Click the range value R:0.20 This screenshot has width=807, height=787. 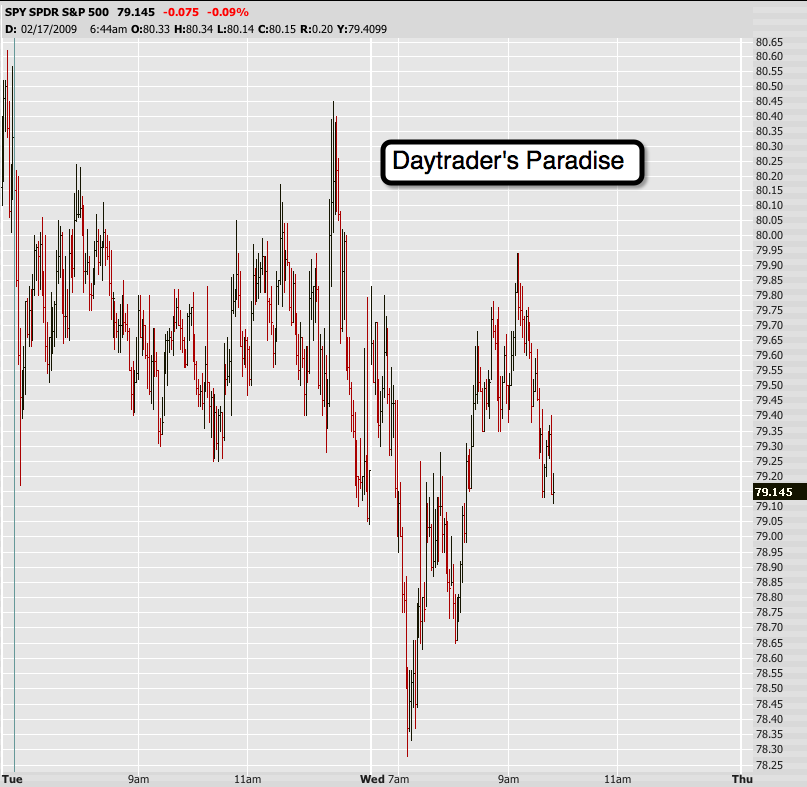tap(317, 29)
